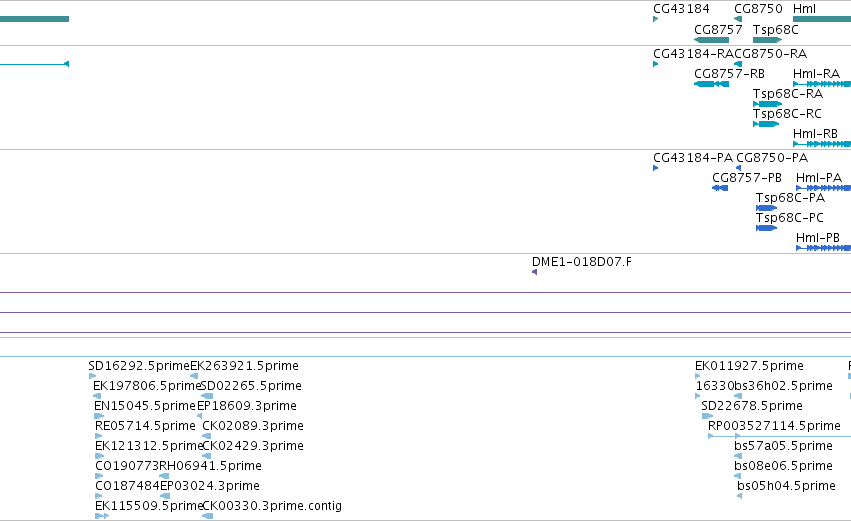Select the Tsp68C-RA transcript glyph
851x521 pixels.
pos(767,104)
